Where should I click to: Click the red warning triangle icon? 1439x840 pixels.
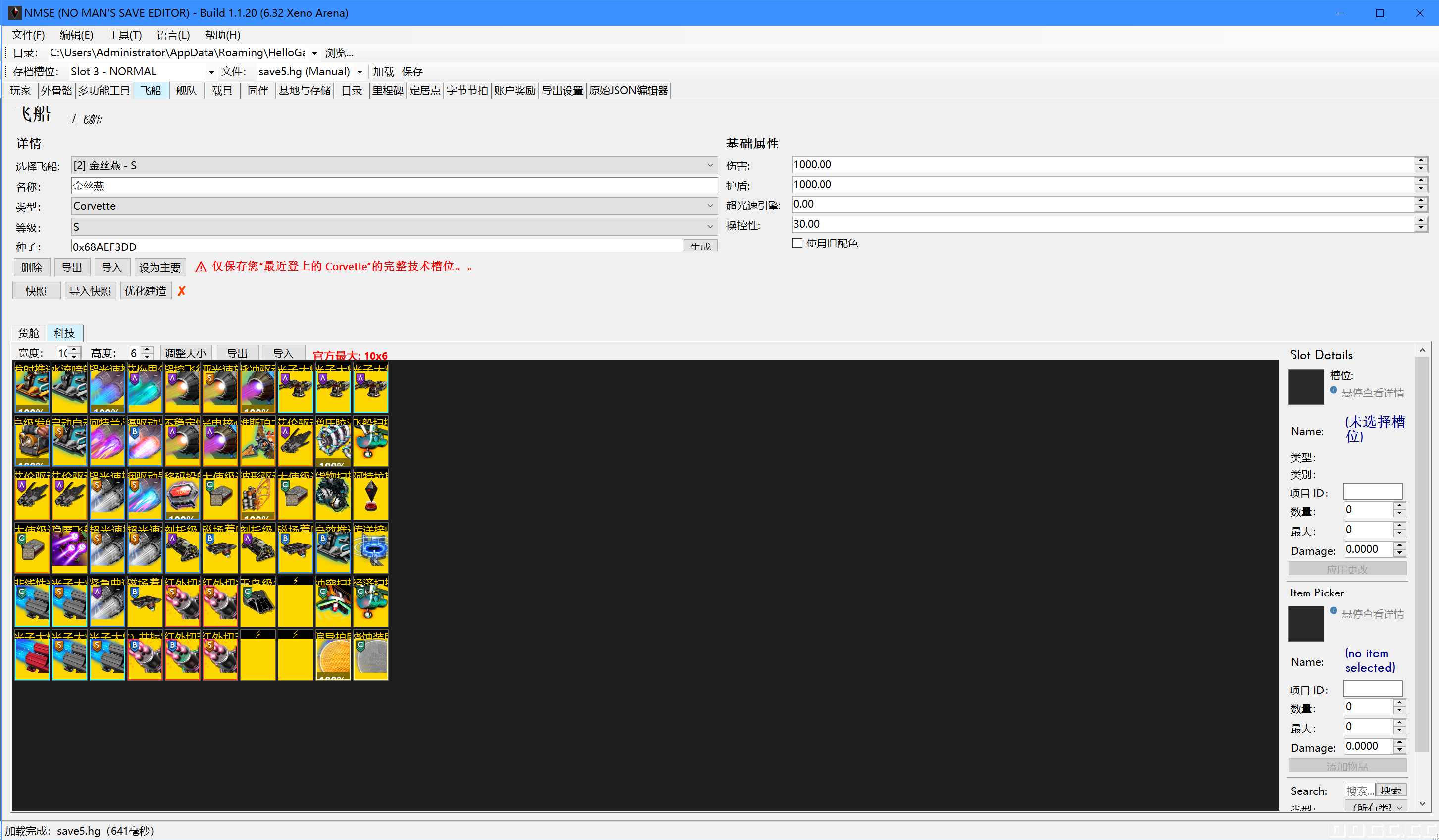pyautogui.click(x=201, y=267)
